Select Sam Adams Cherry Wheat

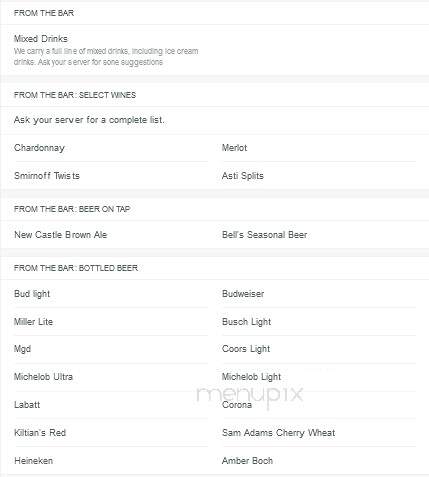278,433
